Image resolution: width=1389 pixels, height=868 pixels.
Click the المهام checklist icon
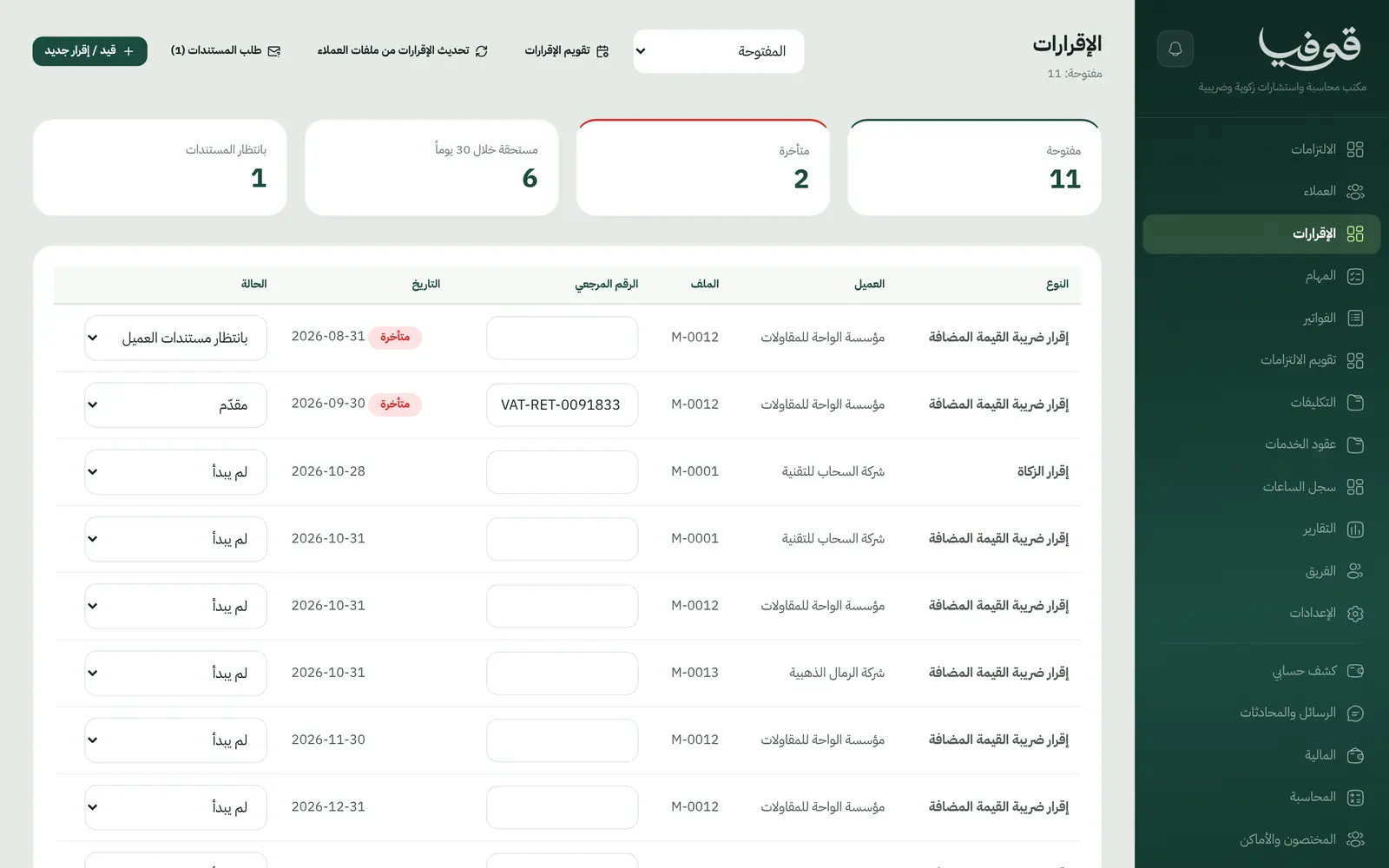click(x=1355, y=276)
